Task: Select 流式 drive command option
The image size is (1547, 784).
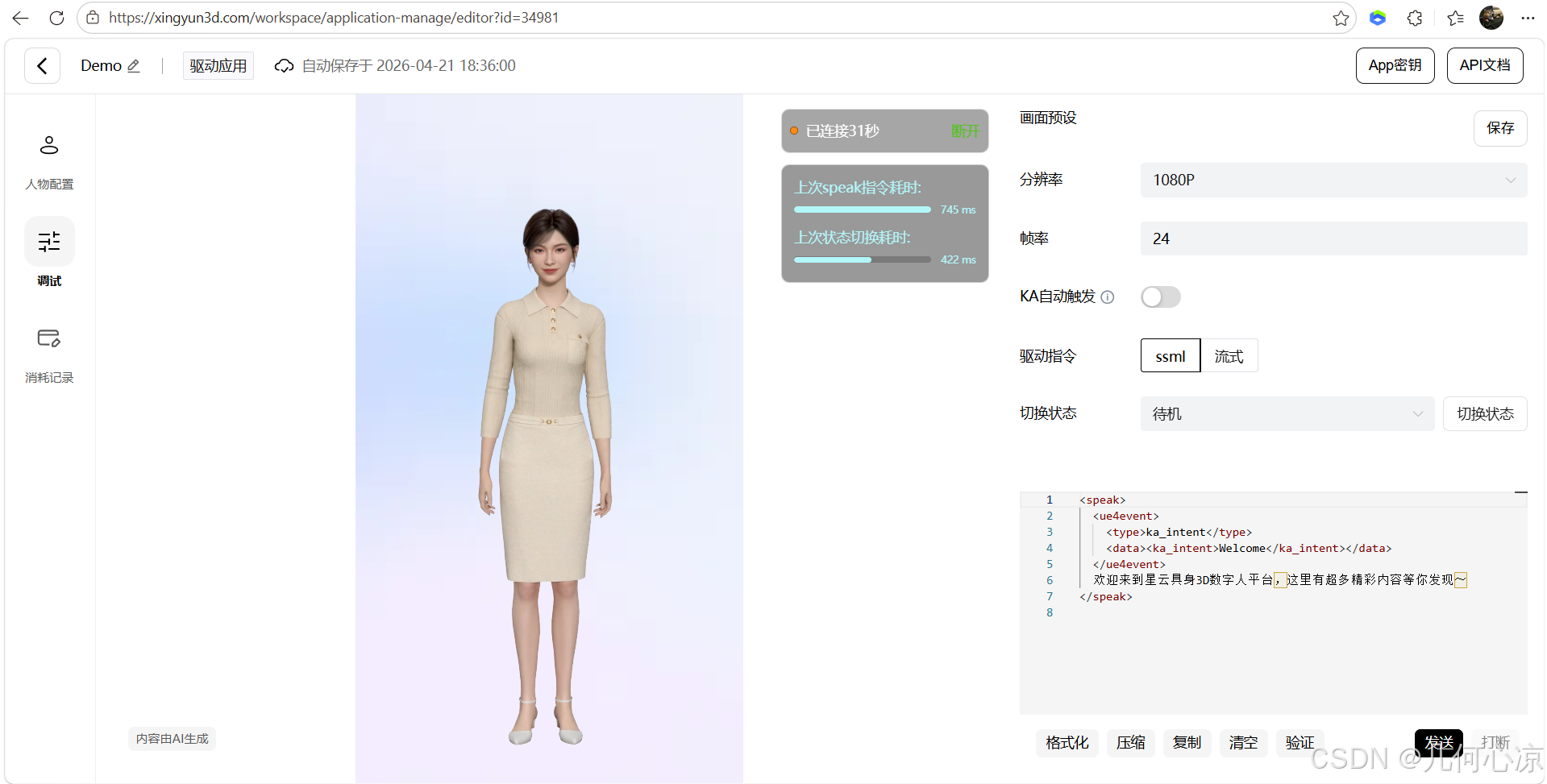Action: (x=1229, y=356)
